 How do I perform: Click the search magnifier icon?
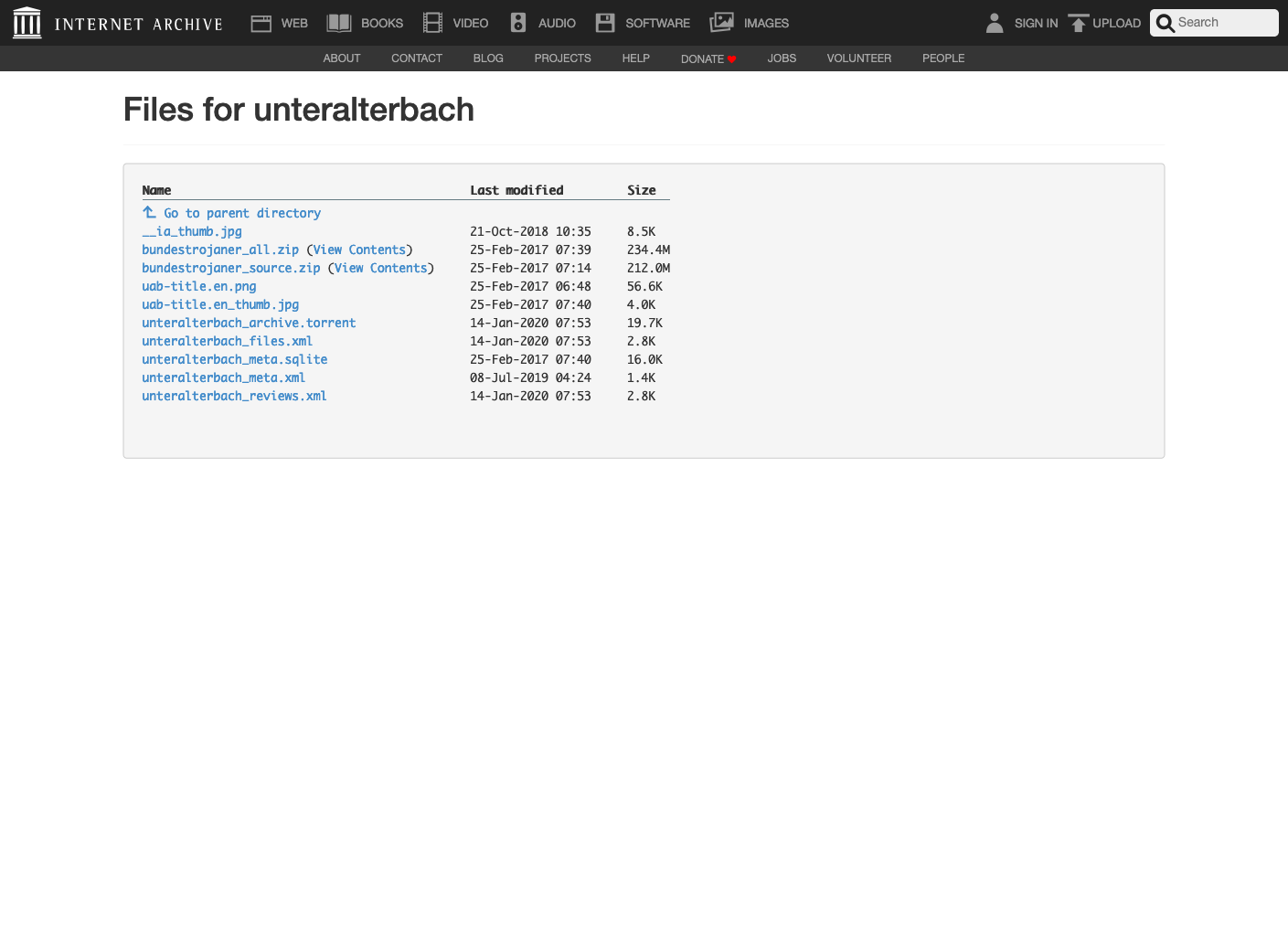pos(1166,24)
